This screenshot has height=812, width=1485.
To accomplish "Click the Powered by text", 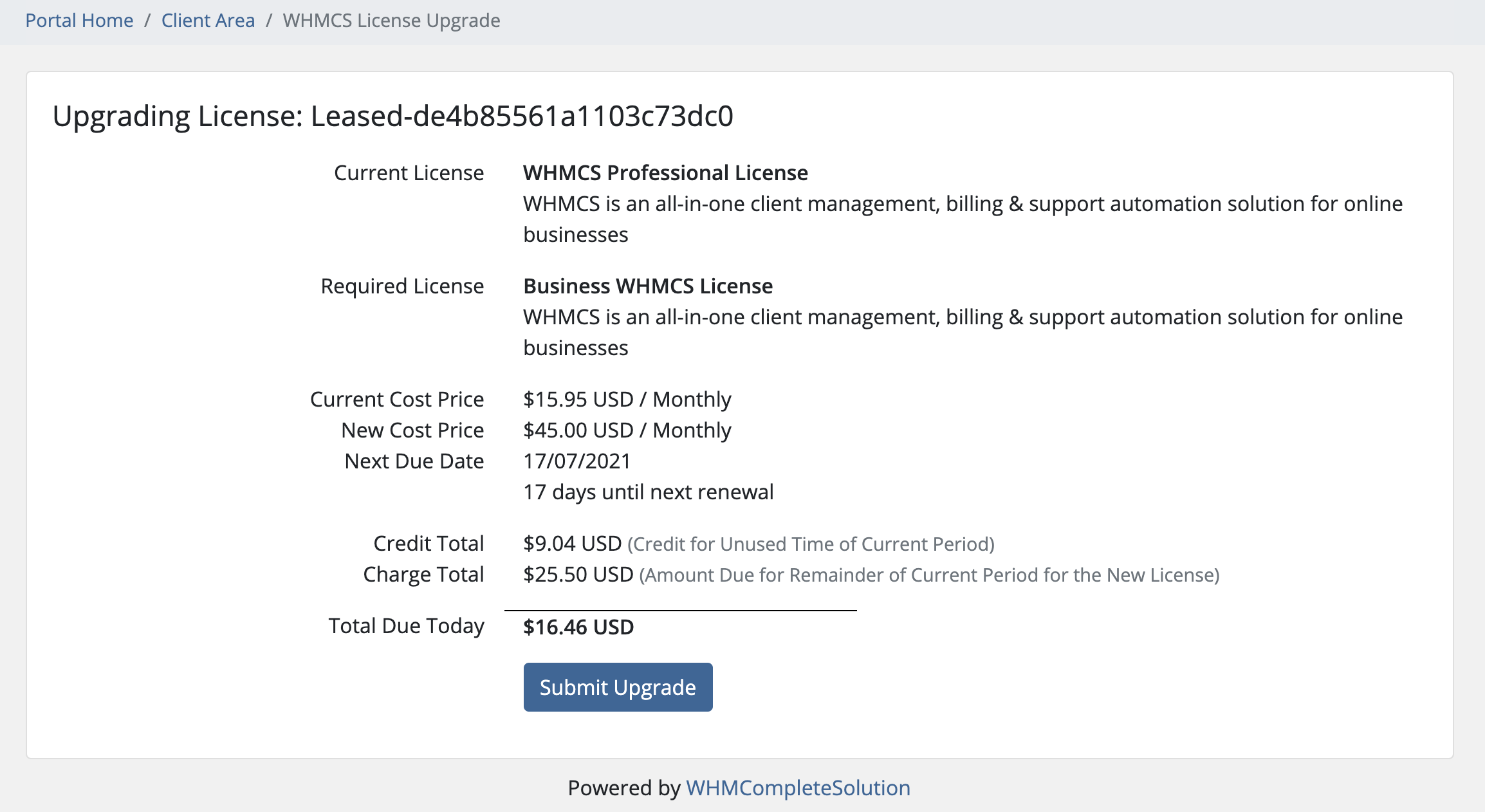I will click(x=624, y=788).
